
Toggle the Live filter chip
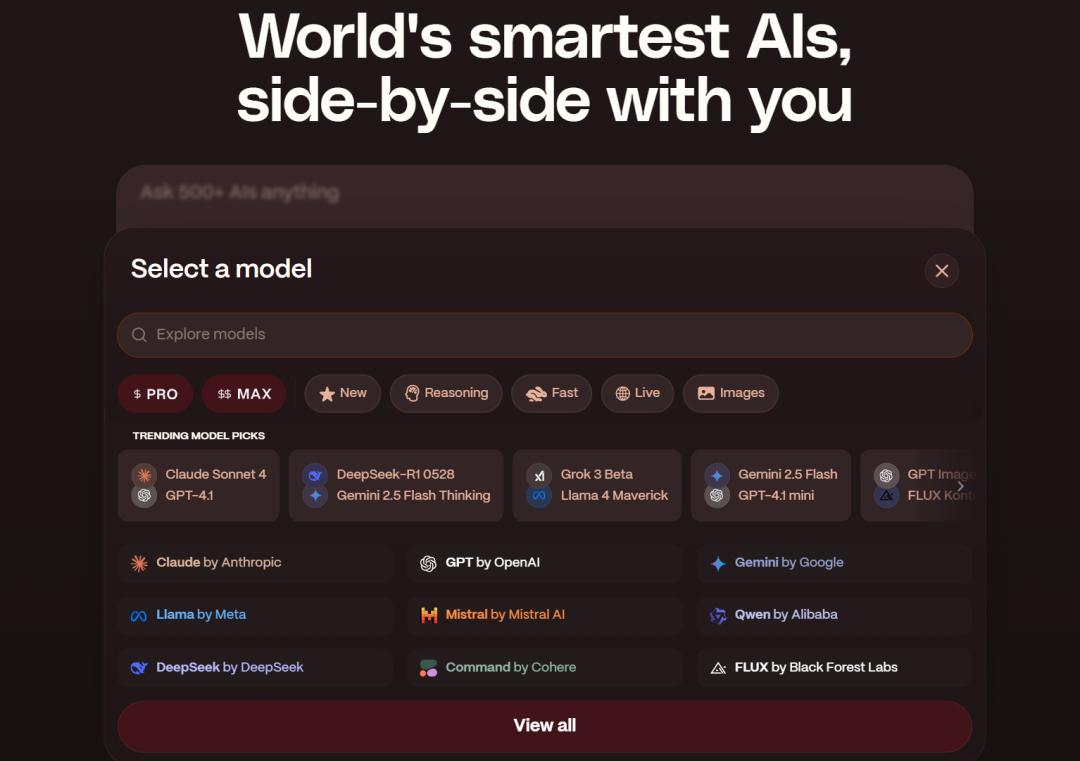637,393
